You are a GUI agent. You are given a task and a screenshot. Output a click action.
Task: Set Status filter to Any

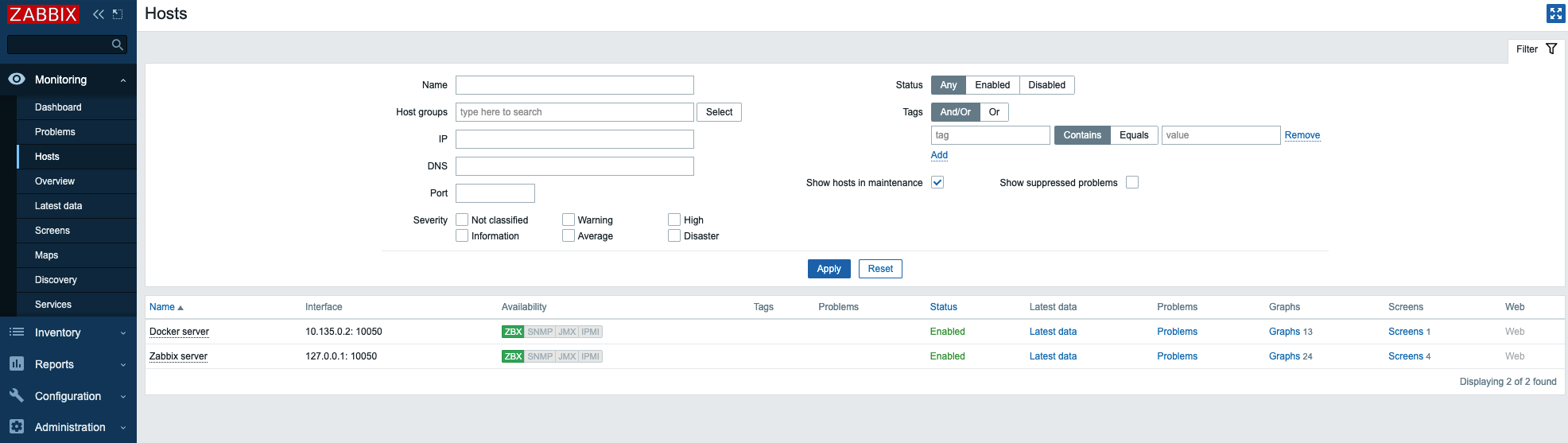949,85
